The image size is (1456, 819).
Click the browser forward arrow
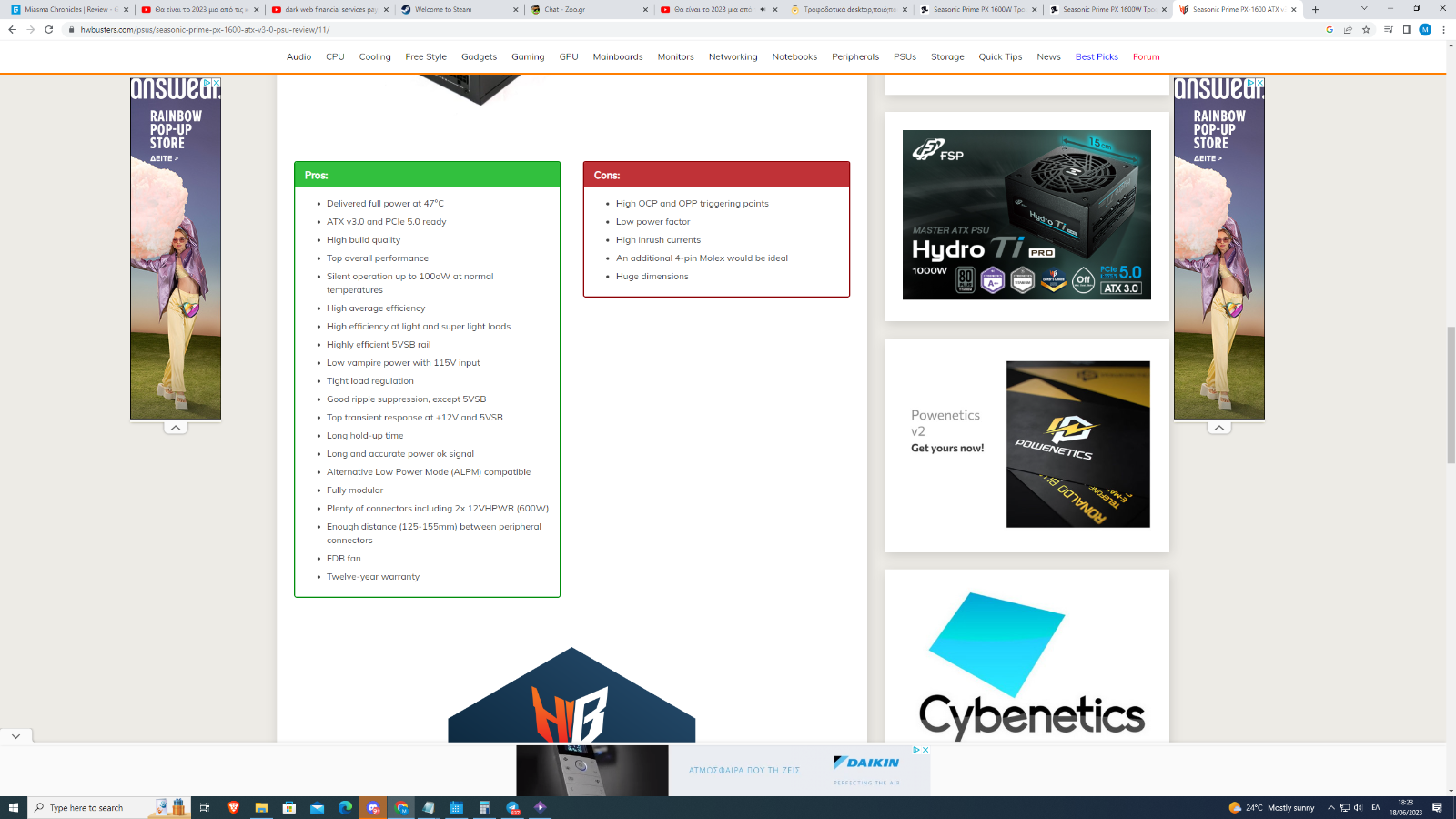pyautogui.click(x=31, y=29)
